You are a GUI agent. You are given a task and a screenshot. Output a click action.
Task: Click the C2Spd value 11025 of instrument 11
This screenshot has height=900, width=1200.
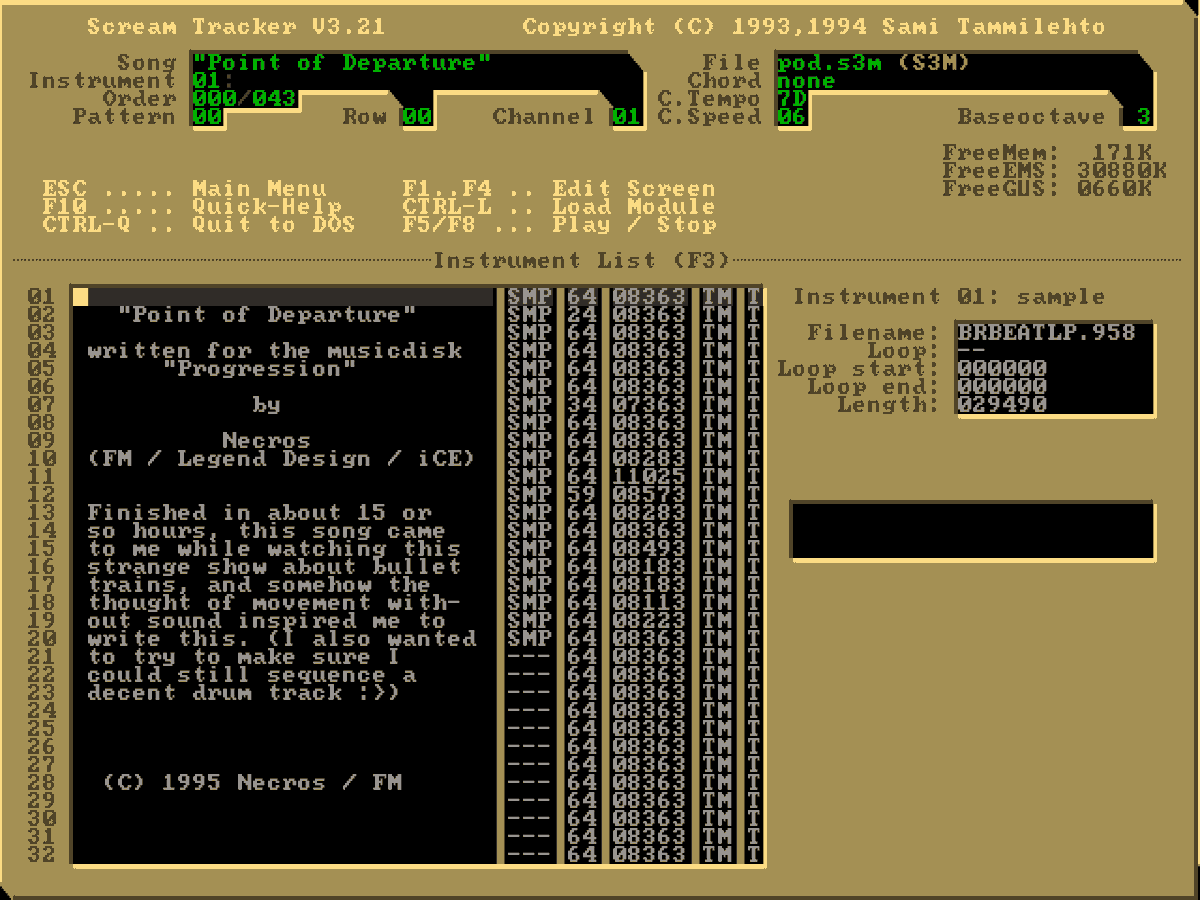650,477
